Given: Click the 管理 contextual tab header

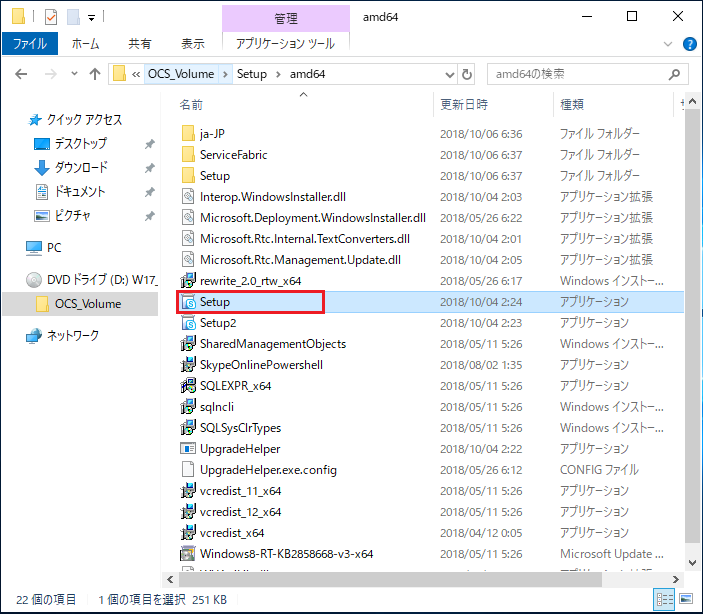Looking at the screenshot, I should click(x=286, y=18).
